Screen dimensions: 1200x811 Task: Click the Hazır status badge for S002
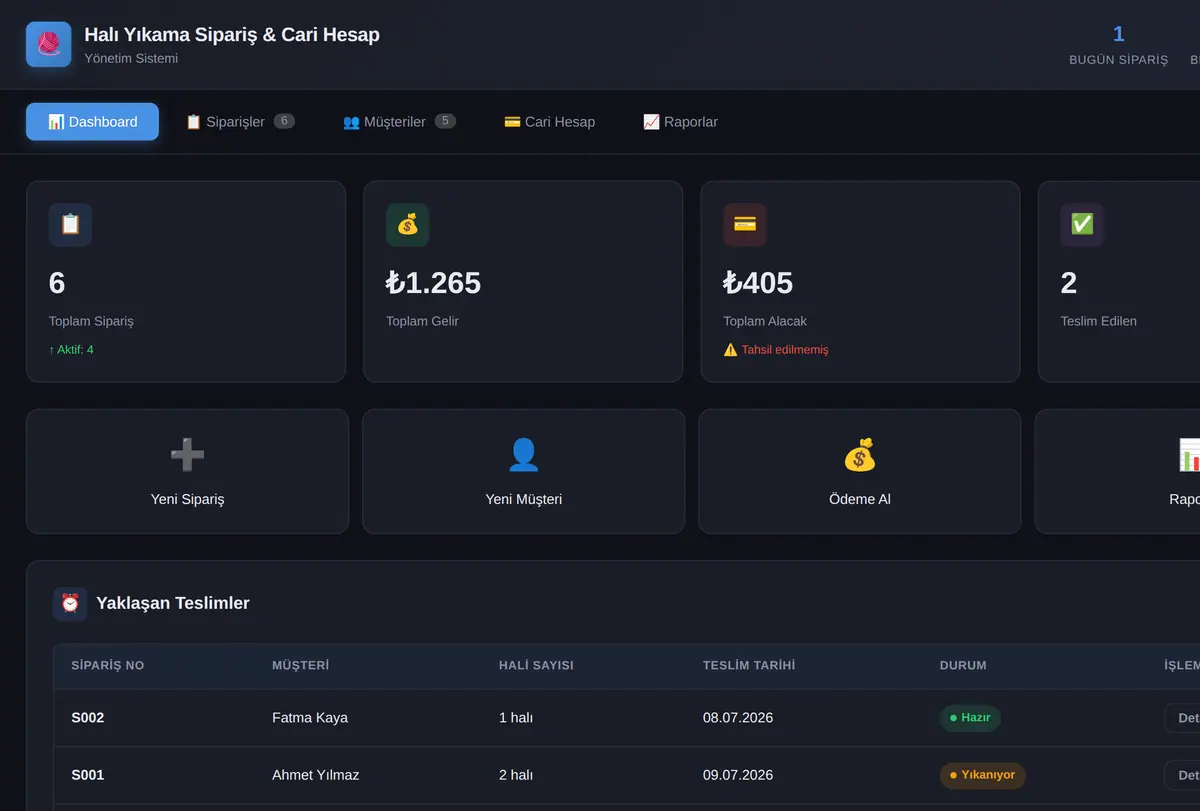pos(970,718)
